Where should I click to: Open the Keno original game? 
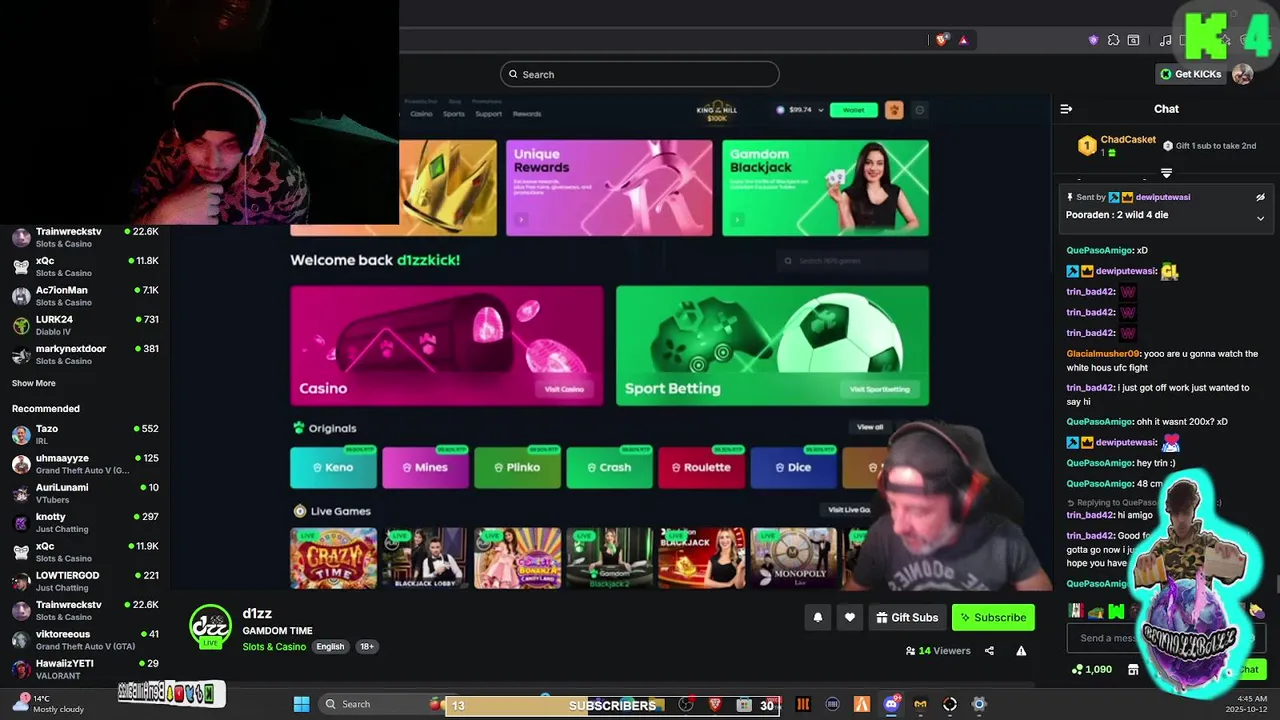tap(333, 467)
